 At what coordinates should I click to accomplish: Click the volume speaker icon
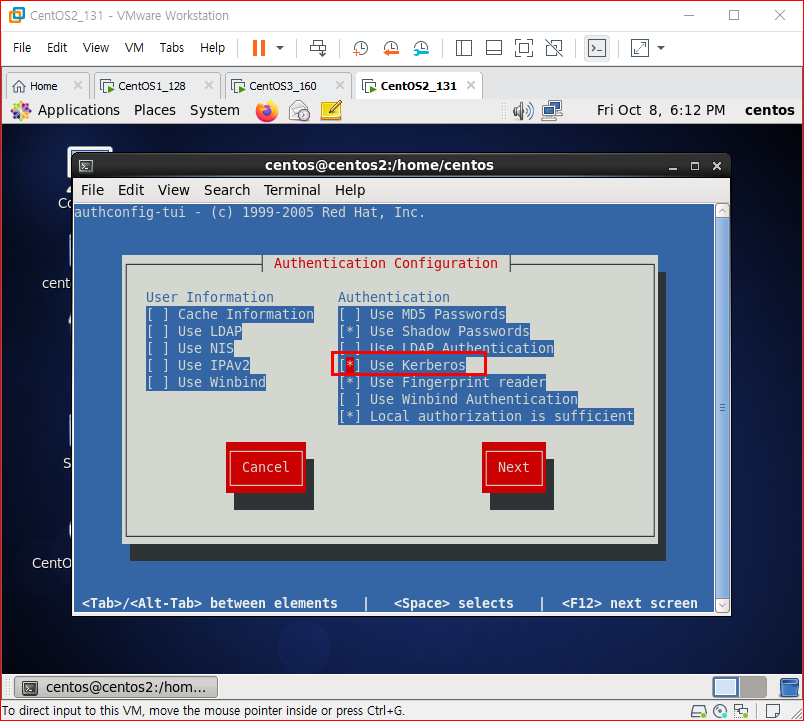click(x=523, y=111)
